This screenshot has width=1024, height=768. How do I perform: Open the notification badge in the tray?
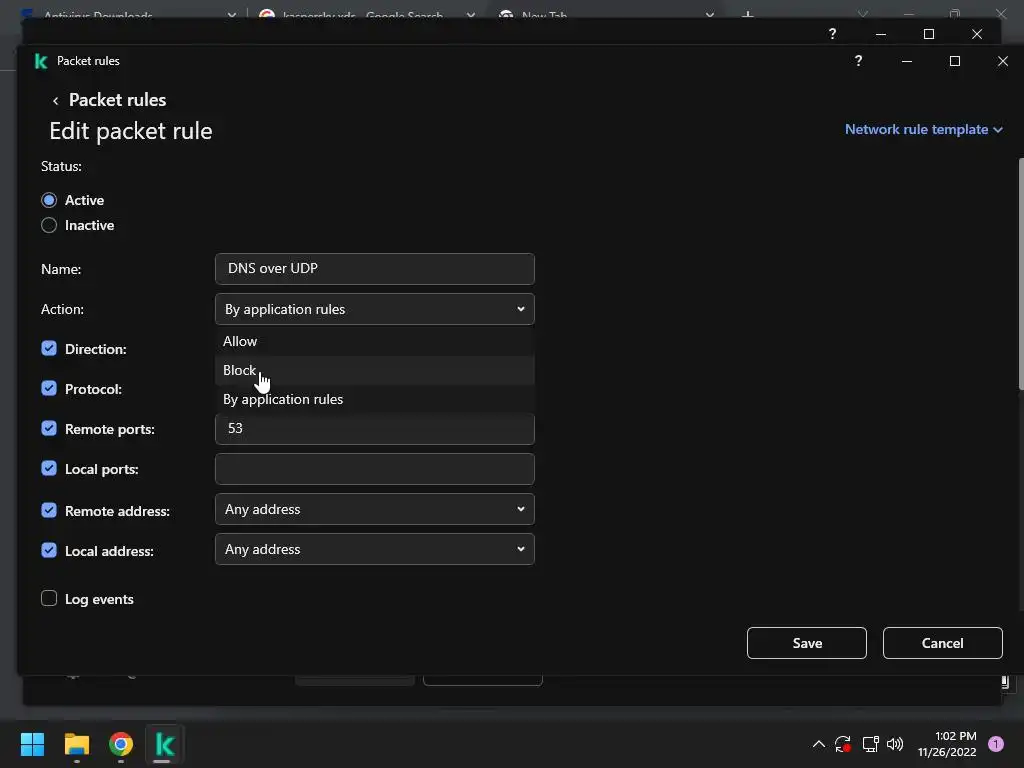click(x=996, y=744)
